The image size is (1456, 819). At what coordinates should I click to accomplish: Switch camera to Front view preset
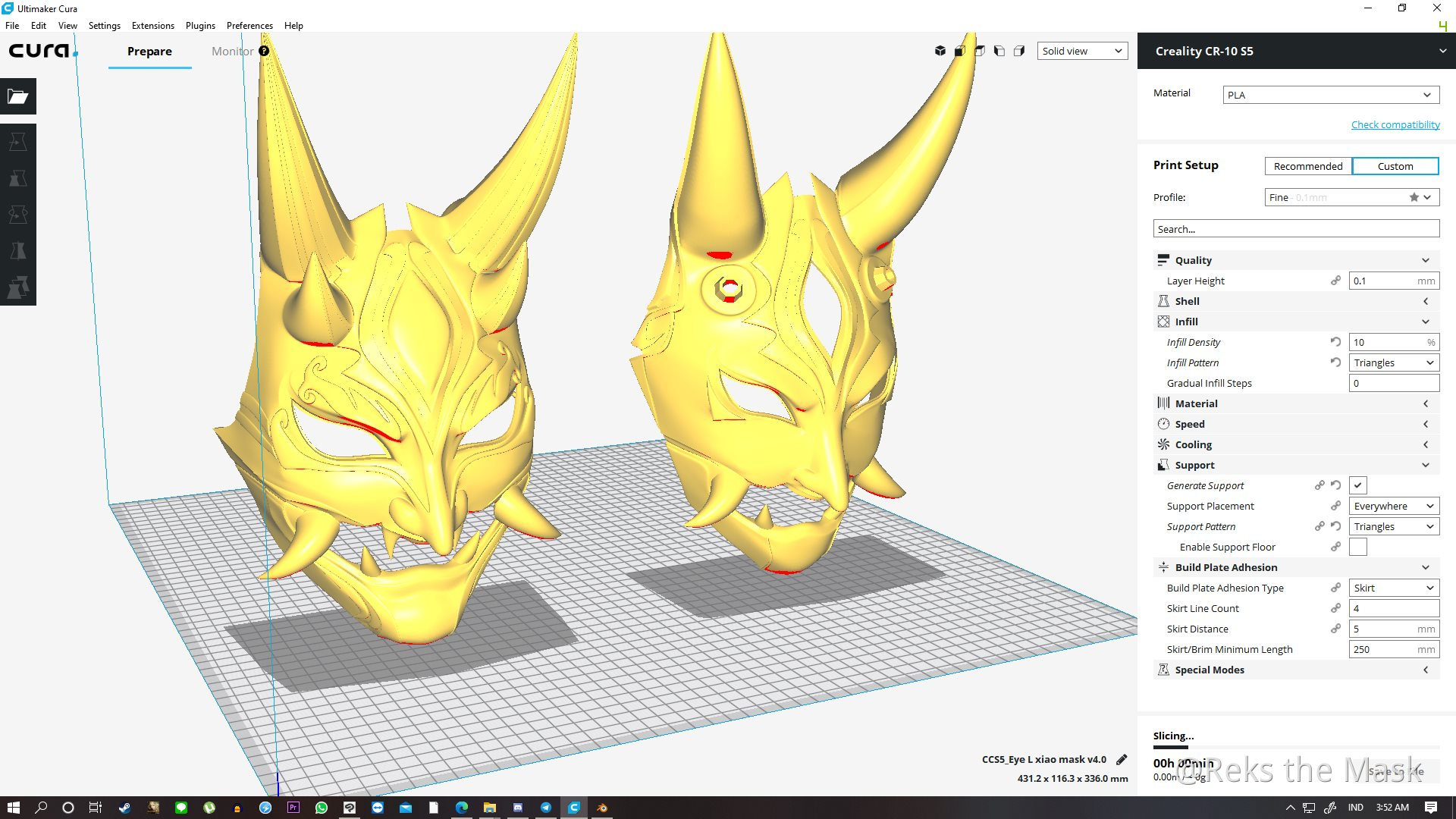tap(960, 51)
